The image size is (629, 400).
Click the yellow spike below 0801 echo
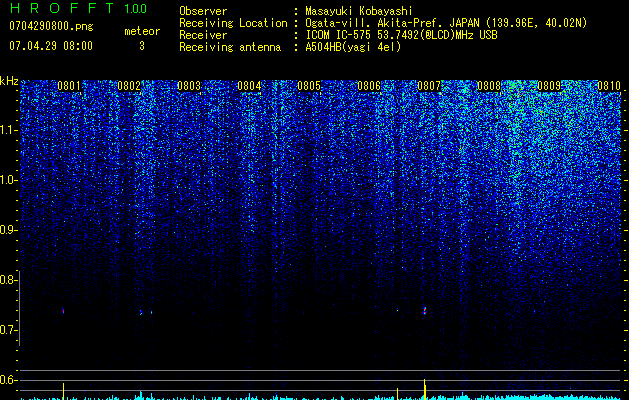click(x=63, y=391)
